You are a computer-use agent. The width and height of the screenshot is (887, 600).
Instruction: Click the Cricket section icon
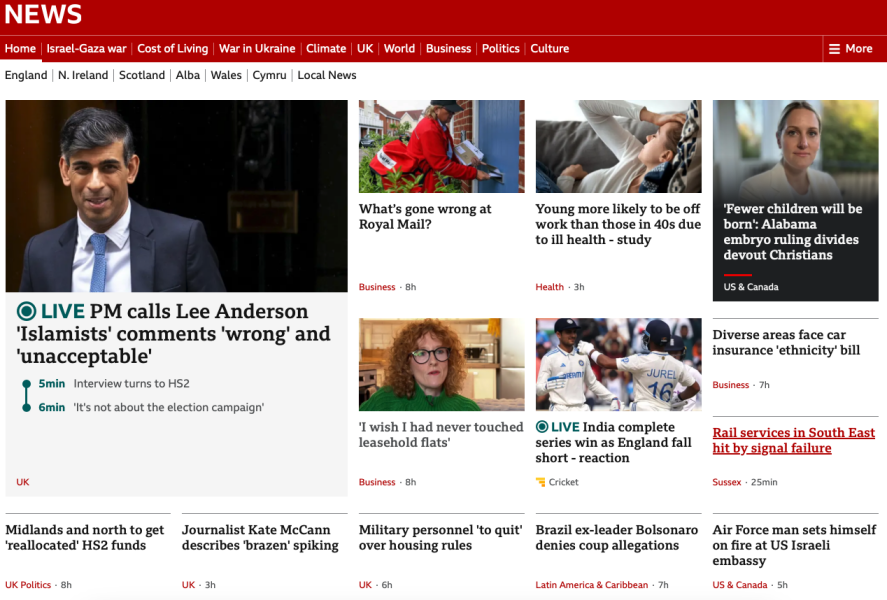point(541,482)
